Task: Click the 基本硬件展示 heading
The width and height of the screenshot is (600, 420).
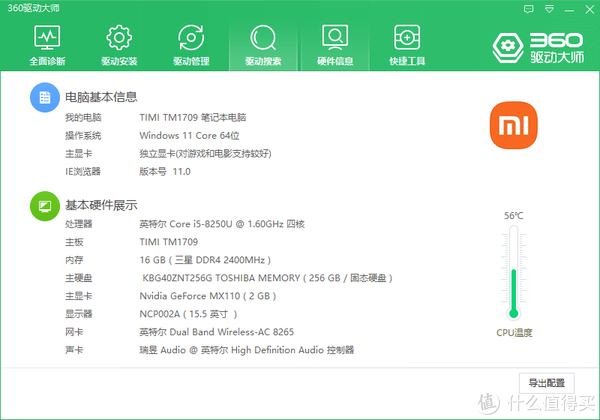Action: click(x=101, y=205)
